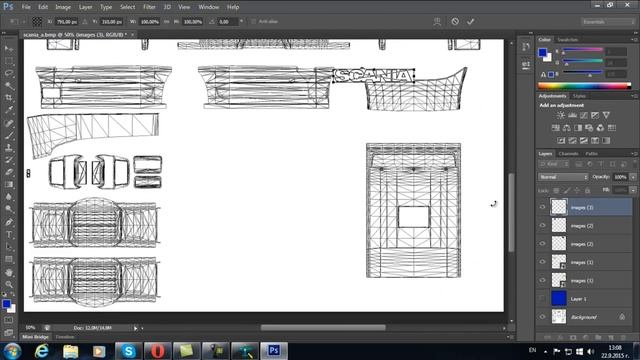This screenshot has width=640, height=360.
Task: Open the Opacity slider arrow
Action: pos(633,177)
